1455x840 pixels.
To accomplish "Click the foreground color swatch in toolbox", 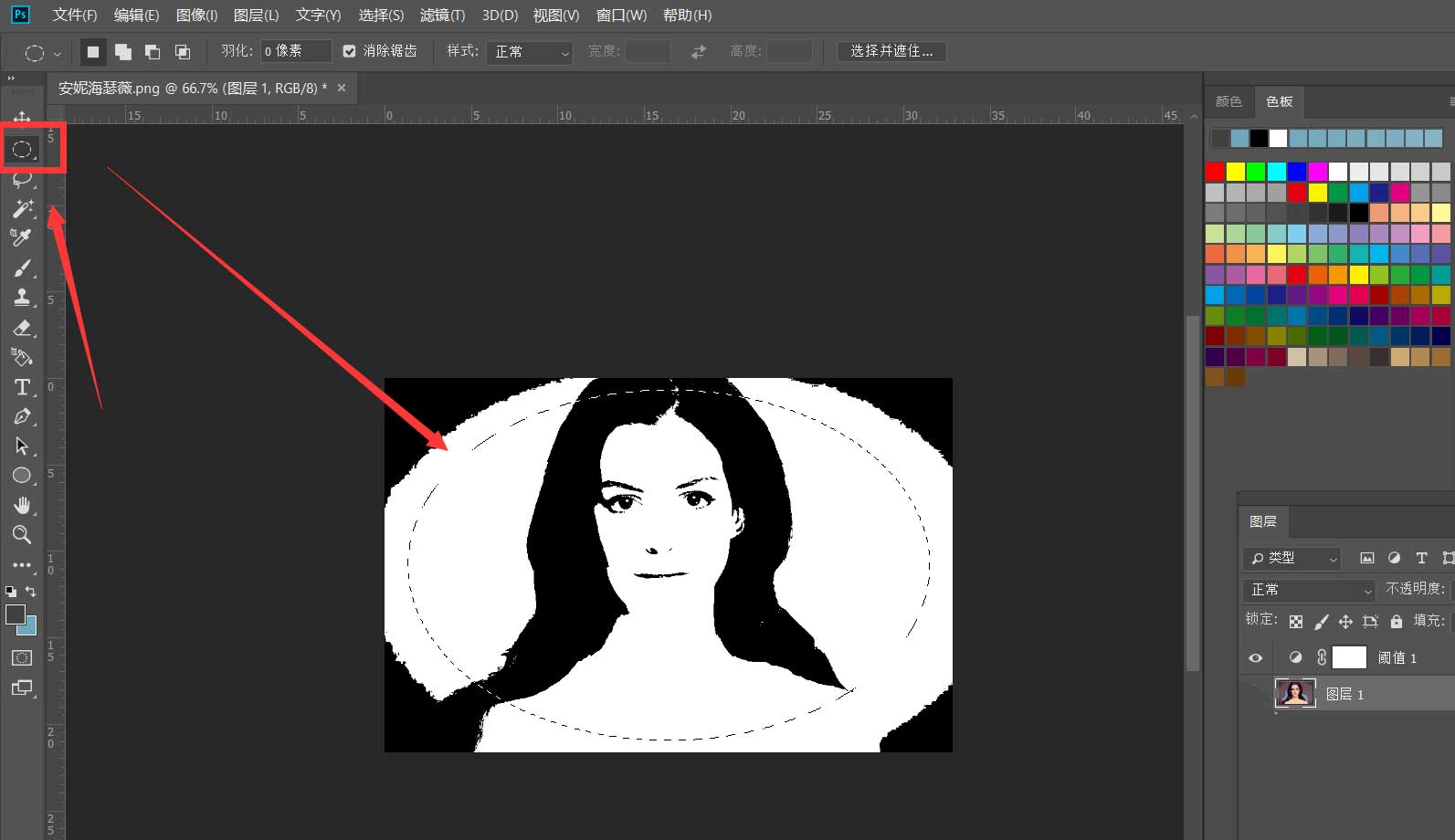I will [x=16, y=614].
